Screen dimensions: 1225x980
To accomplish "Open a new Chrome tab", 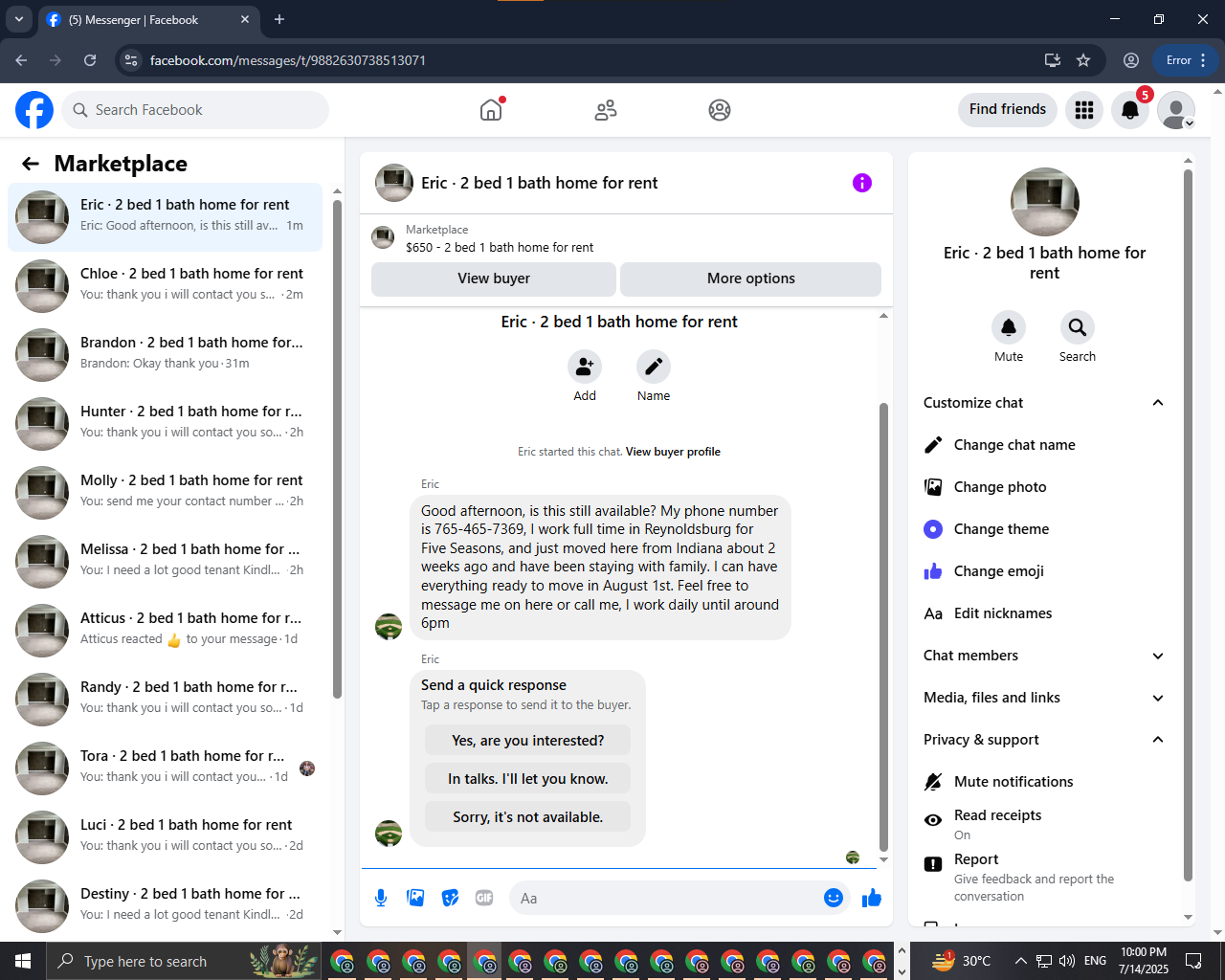I will 279,19.
